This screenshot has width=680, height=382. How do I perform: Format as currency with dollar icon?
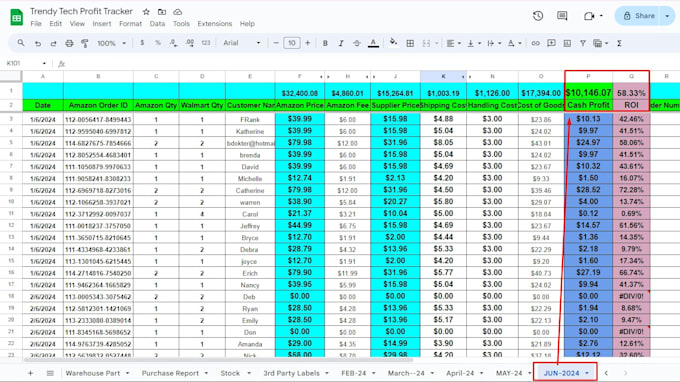coord(142,43)
